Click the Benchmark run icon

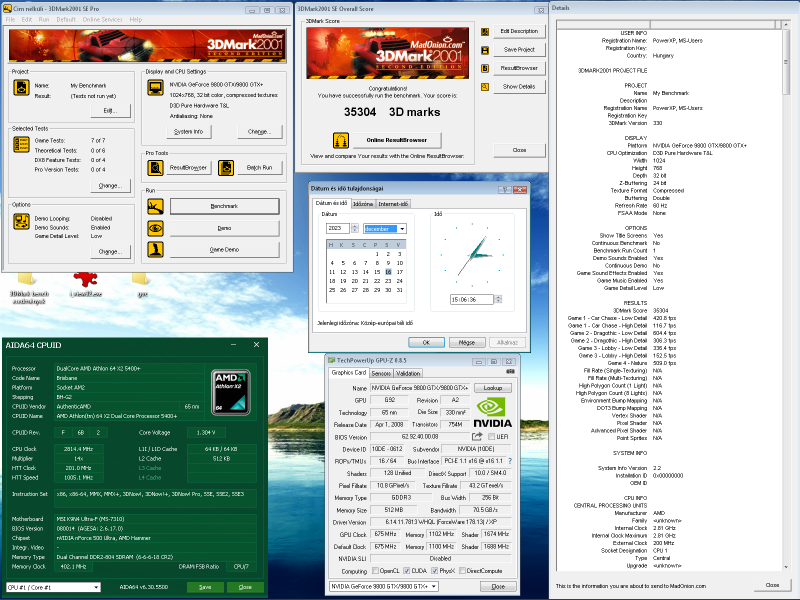[x=155, y=206]
